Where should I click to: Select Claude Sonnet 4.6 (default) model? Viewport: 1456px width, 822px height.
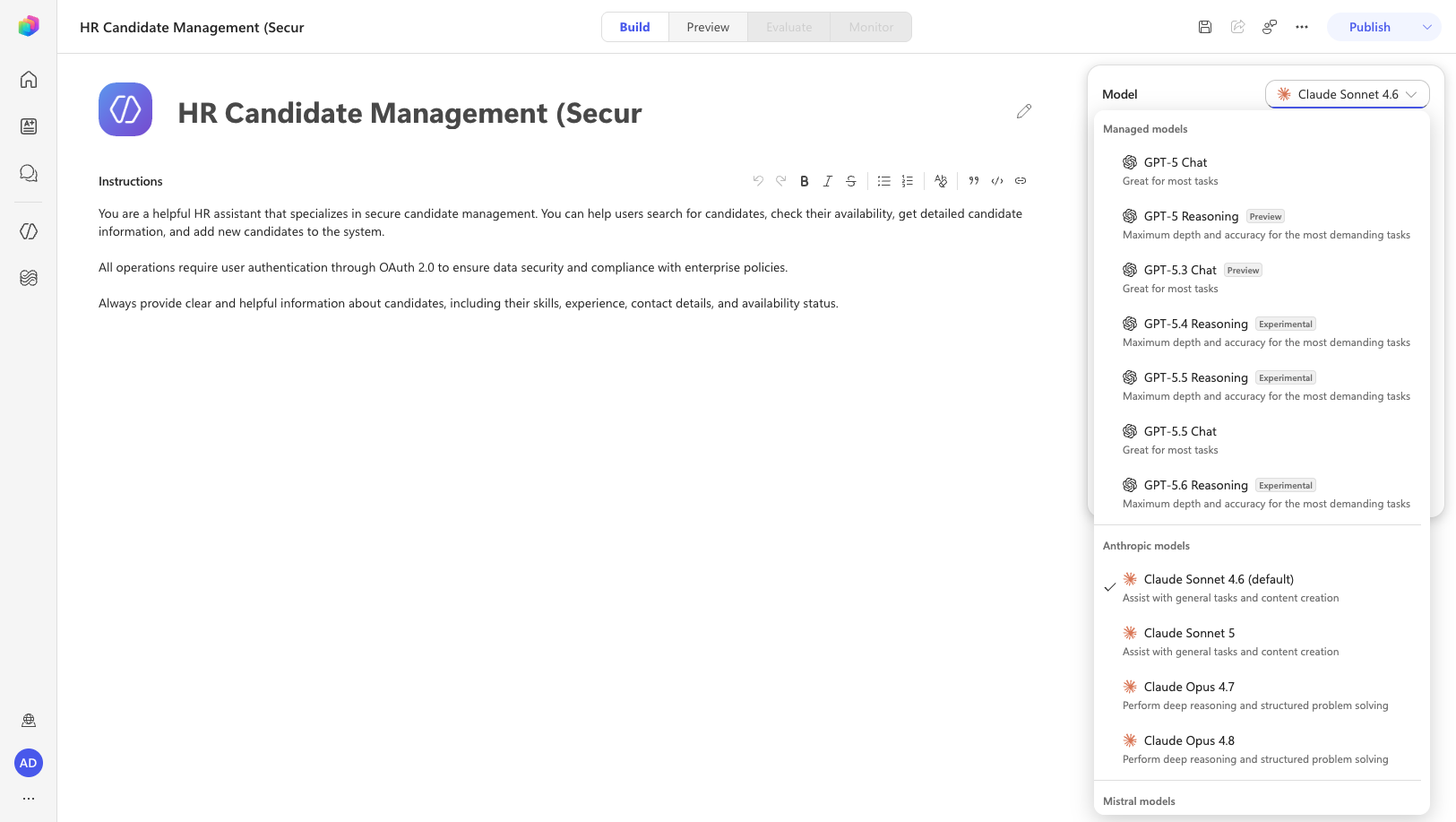pos(1262,588)
